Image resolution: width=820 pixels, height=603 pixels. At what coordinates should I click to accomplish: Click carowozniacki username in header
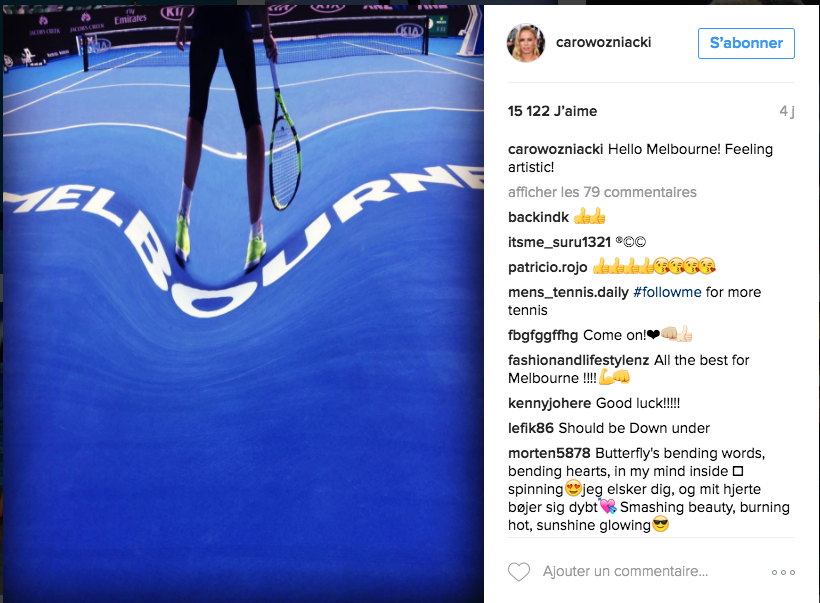603,42
